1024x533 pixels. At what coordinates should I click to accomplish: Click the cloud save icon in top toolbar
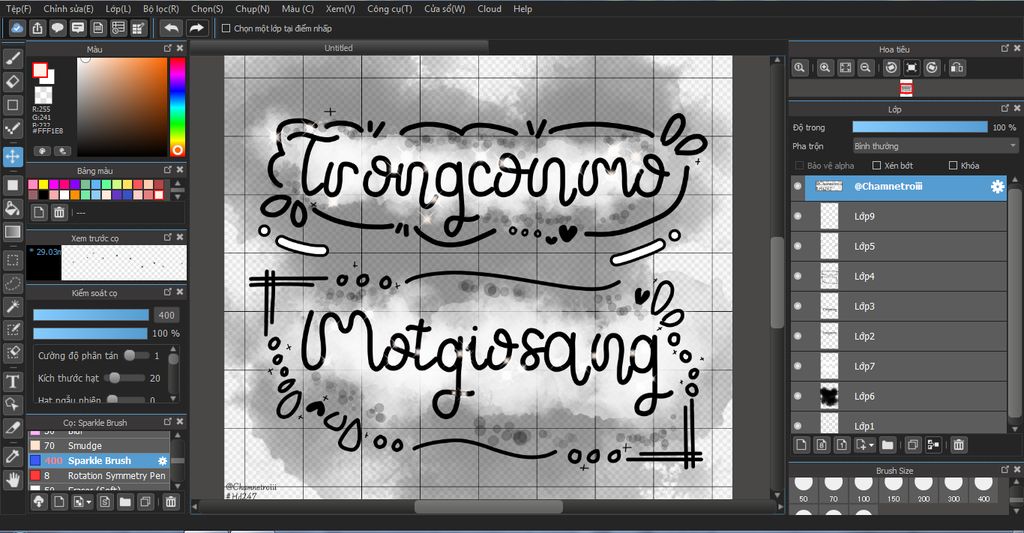(17, 28)
